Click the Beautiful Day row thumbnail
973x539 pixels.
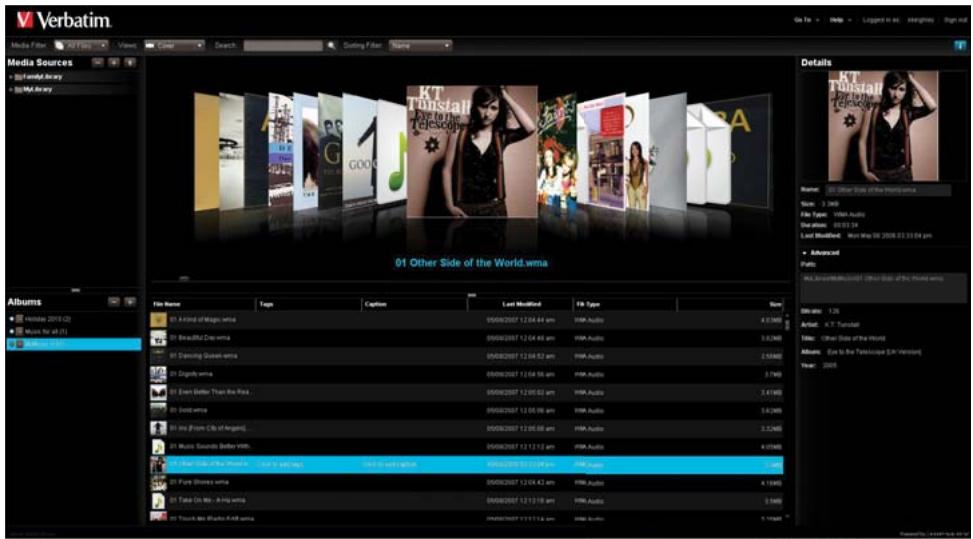[x=158, y=337]
